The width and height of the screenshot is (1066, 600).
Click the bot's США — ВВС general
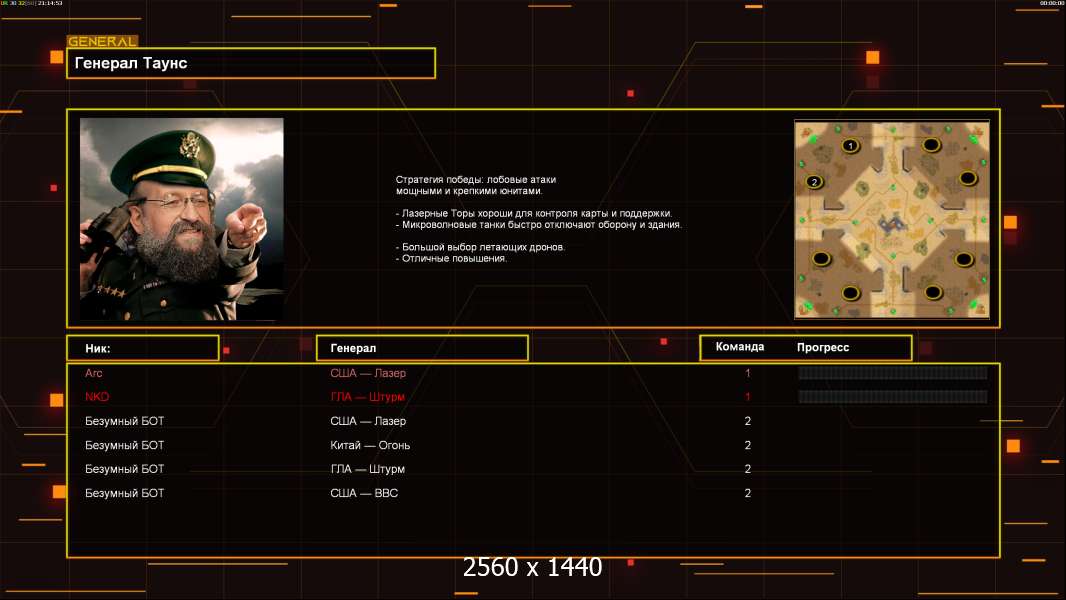click(x=364, y=493)
